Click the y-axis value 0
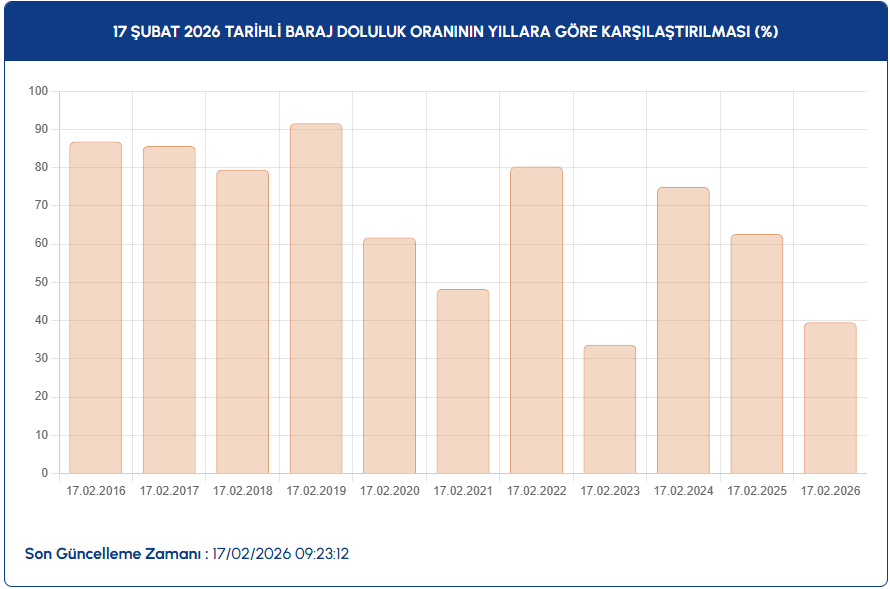890x589 pixels. pyautogui.click(x=45, y=473)
